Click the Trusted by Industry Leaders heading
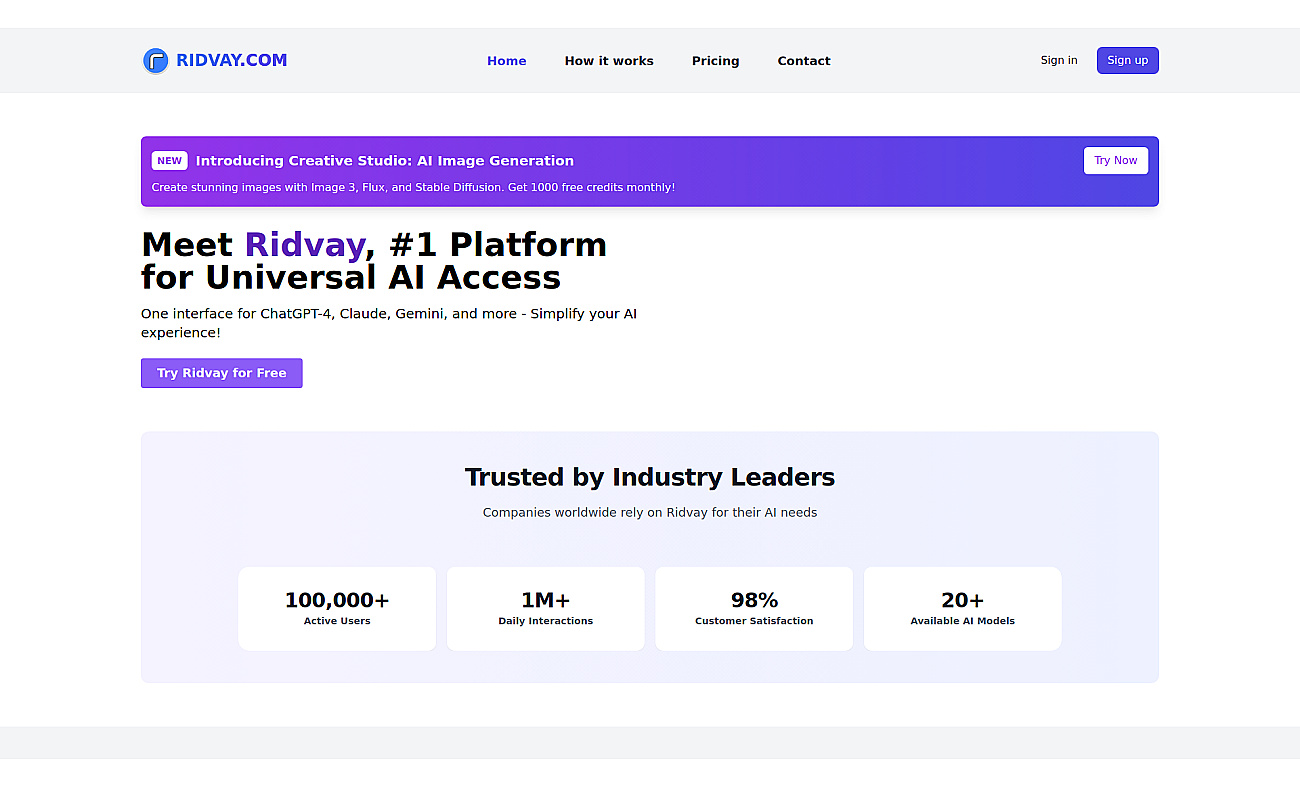The height and width of the screenshot is (788, 1300). [650, 477]
